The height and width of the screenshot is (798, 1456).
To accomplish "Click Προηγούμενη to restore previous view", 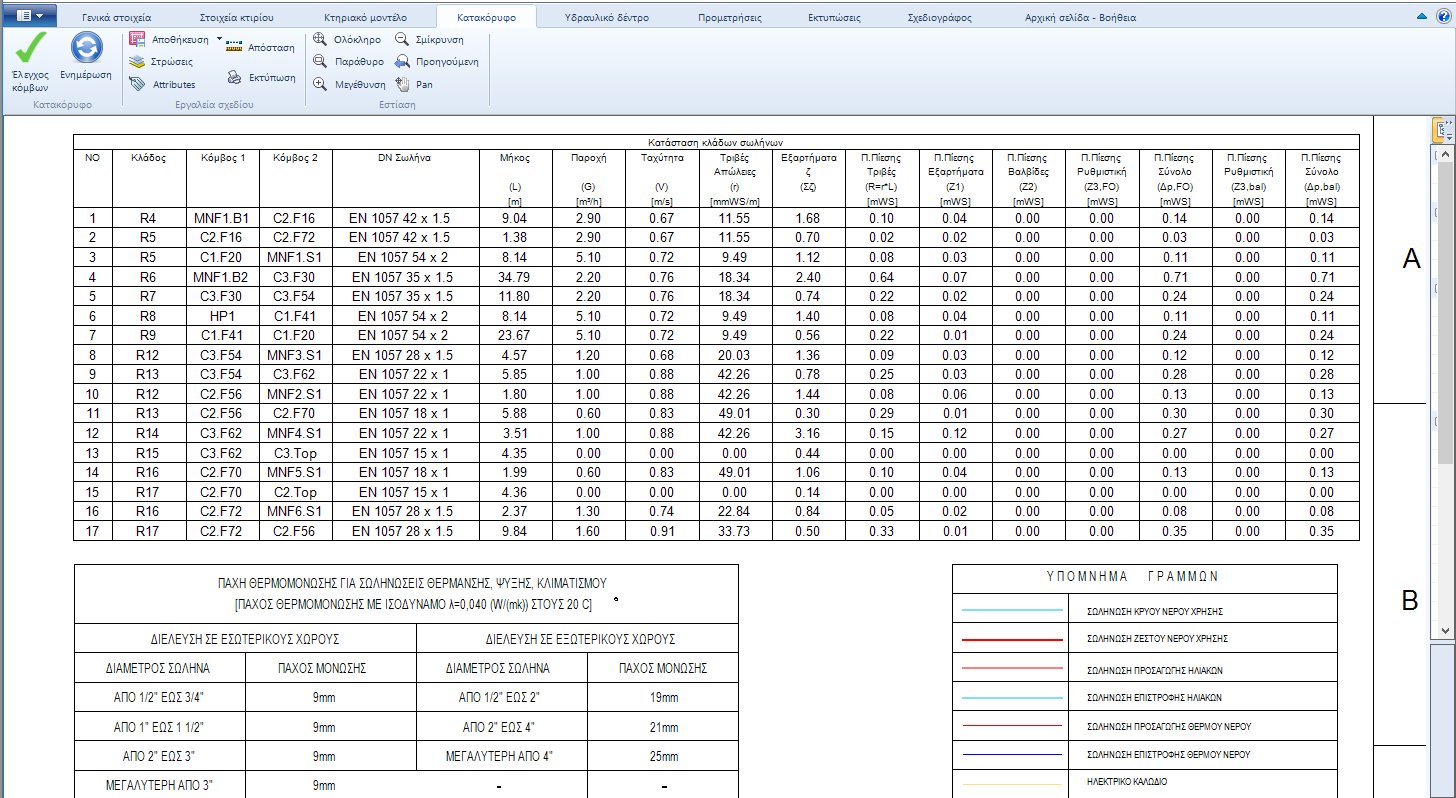I will pyautogui.click(x=431, y=61).
